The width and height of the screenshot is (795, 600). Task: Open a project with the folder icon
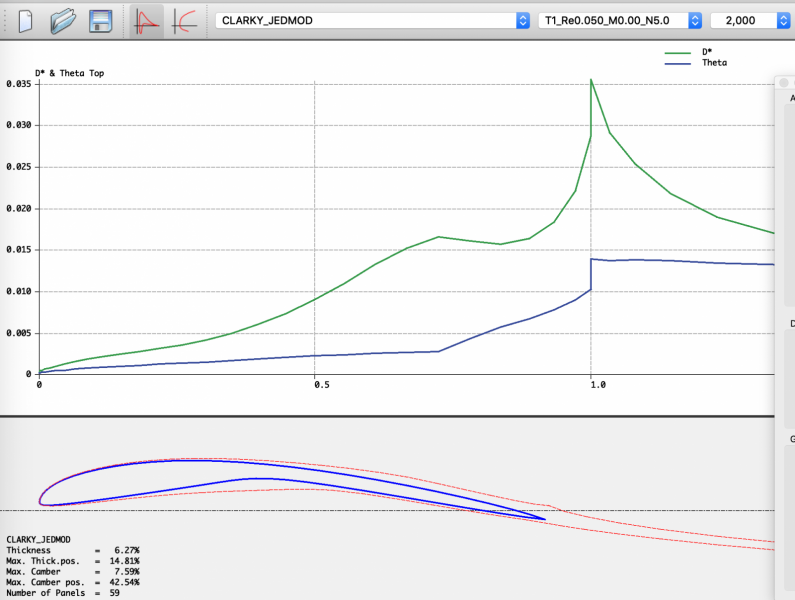(63, 20)
